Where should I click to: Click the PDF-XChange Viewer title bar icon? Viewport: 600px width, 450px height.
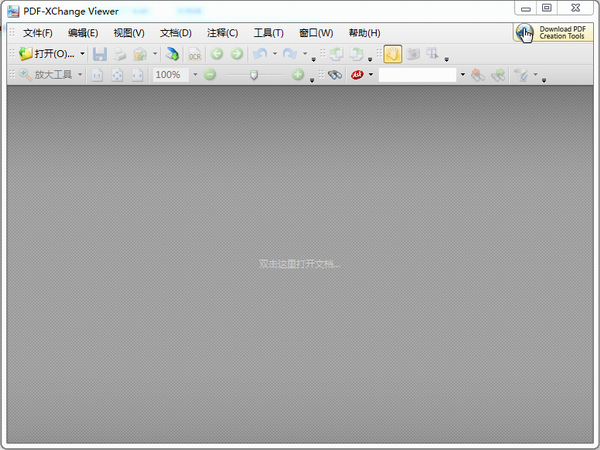13,11
